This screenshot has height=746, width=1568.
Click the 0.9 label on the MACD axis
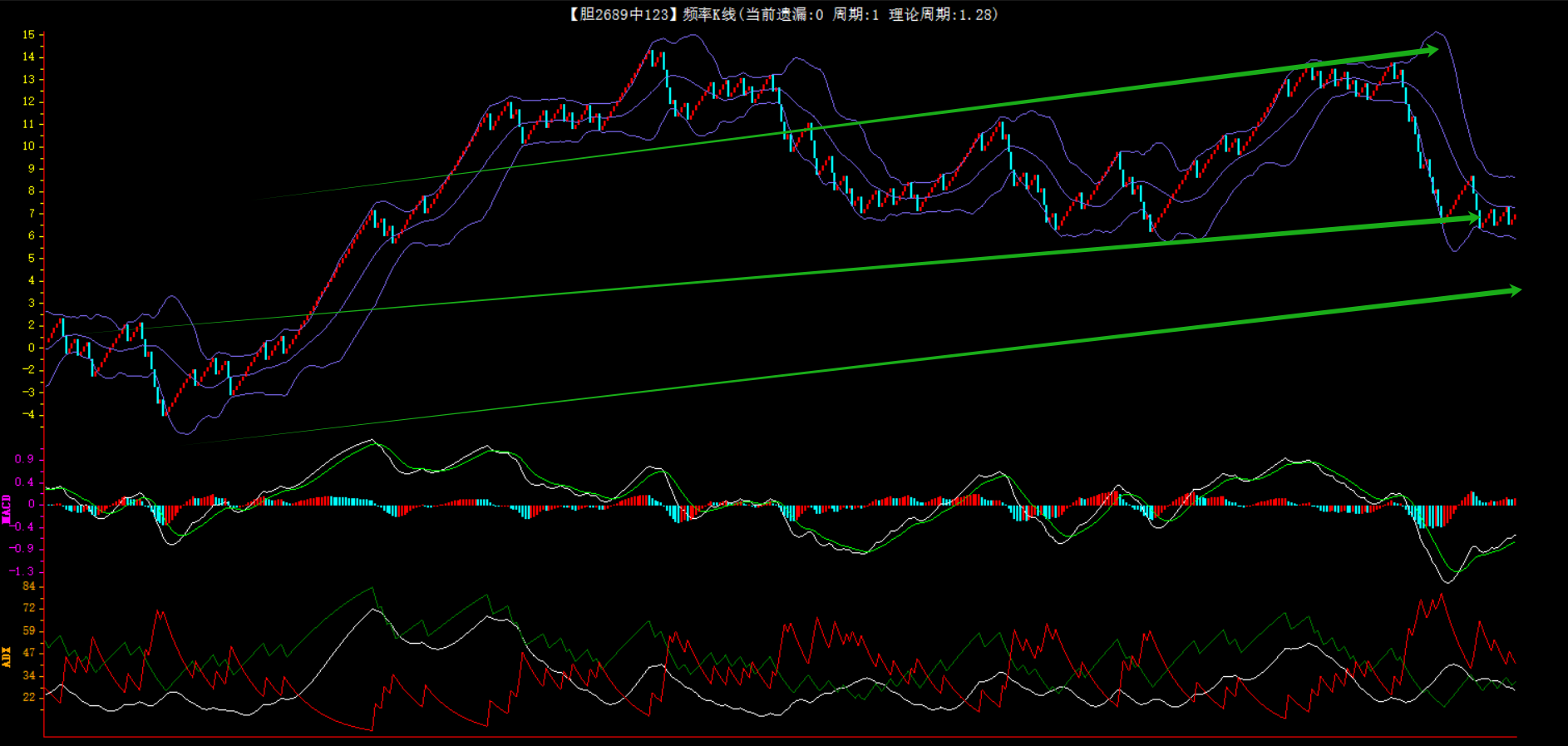[x=24, y=459]
